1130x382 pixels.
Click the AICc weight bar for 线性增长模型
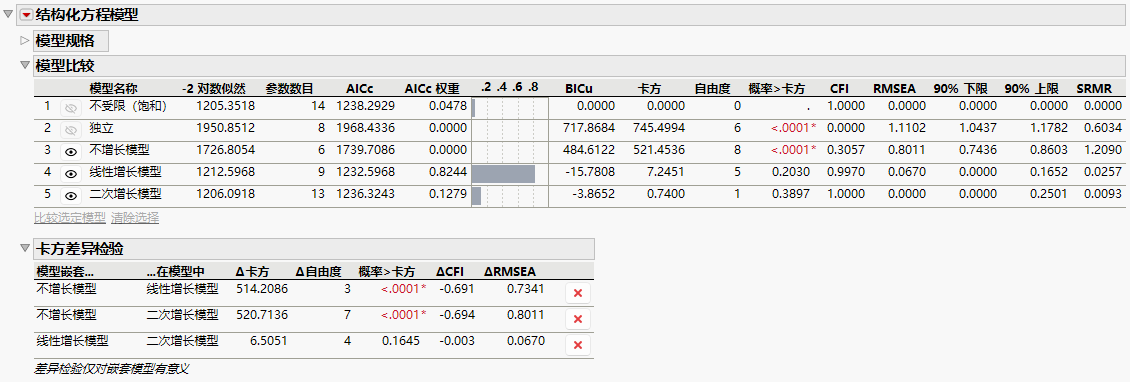click(504, 174)
